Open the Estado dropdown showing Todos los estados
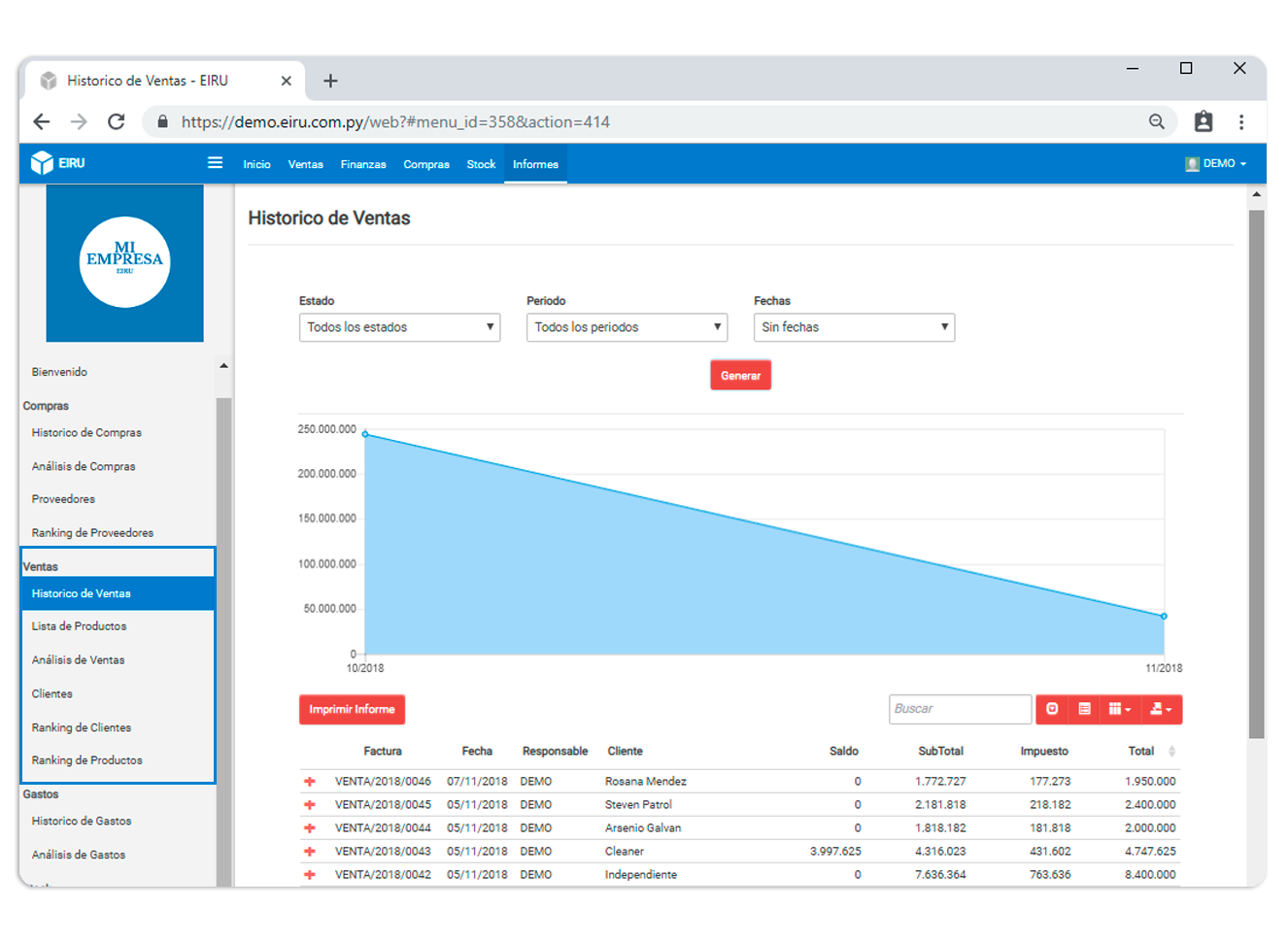This screenshot has width=1288, height=942. tap(399, 327)
